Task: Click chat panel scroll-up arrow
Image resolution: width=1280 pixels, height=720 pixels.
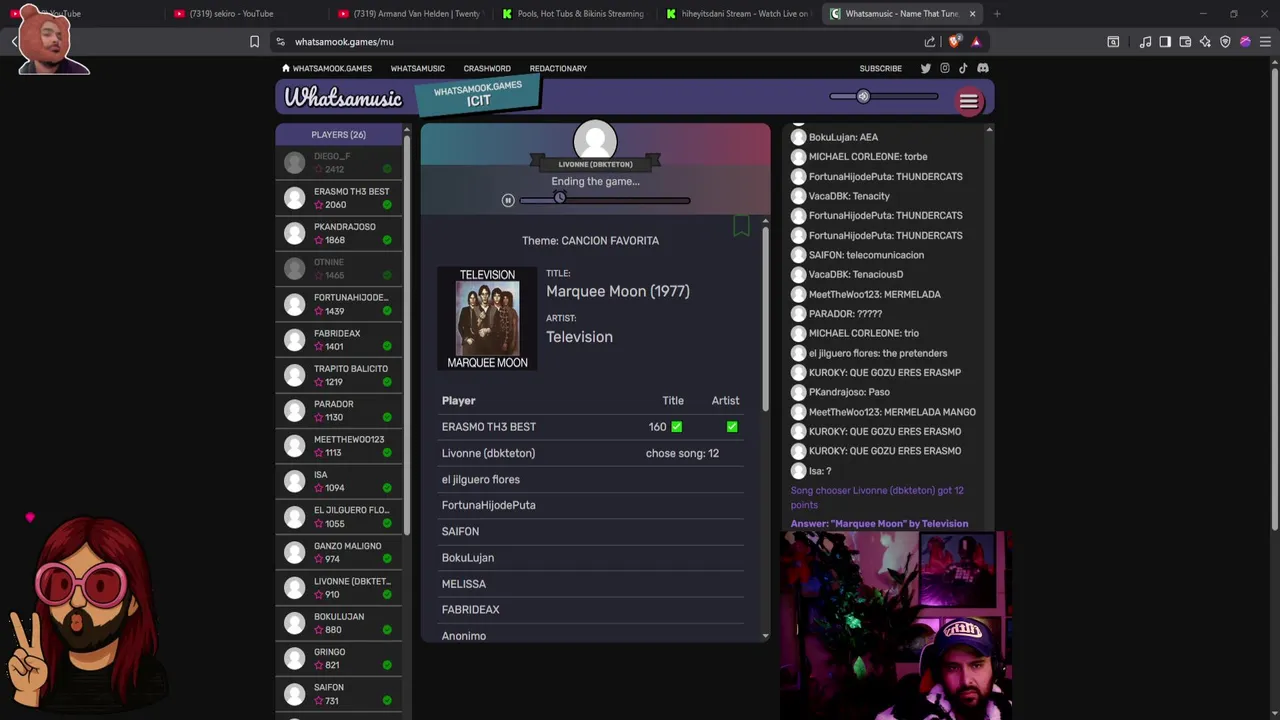Action: pyautogui.click(x=989, y=129)
